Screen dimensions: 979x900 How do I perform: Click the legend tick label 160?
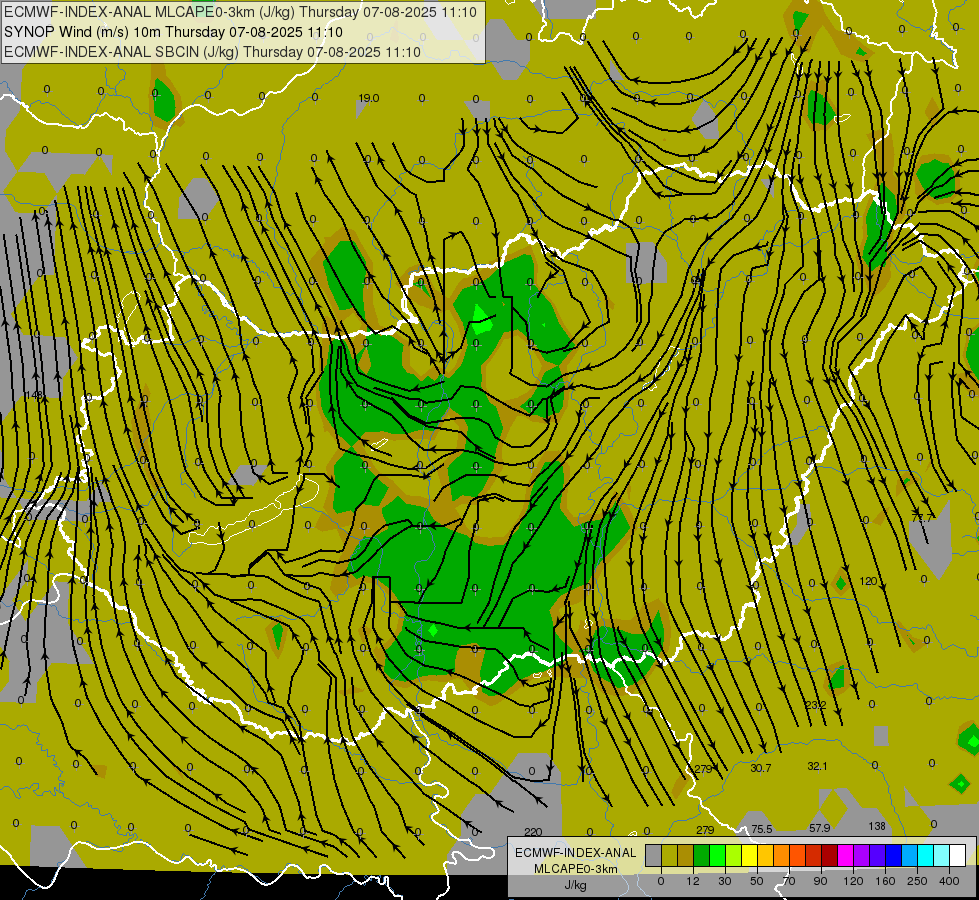coord(885,881)
